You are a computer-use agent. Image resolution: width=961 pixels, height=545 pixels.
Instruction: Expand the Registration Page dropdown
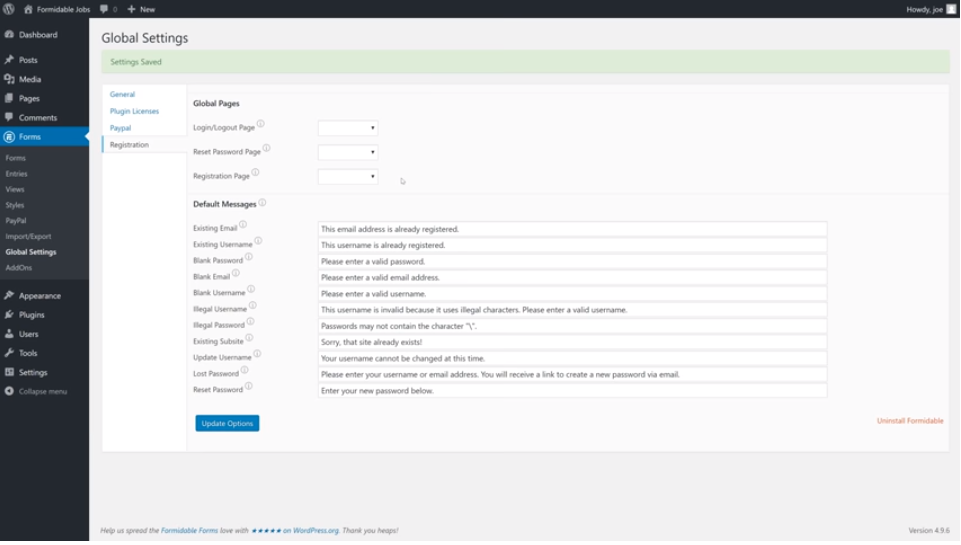tap(347, 177)
